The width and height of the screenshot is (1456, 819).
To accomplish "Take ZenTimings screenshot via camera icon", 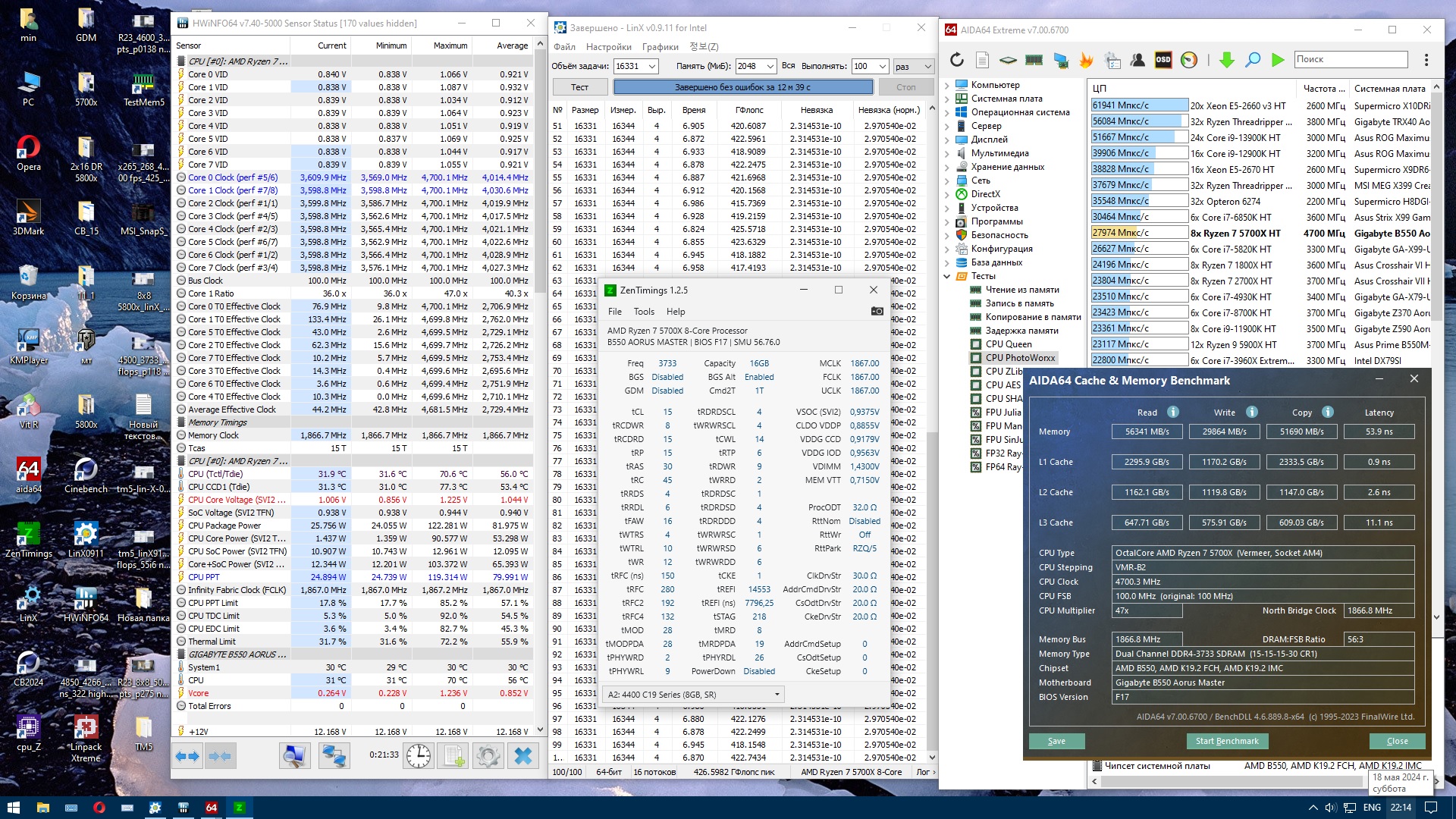I will [x=877, y=311].
